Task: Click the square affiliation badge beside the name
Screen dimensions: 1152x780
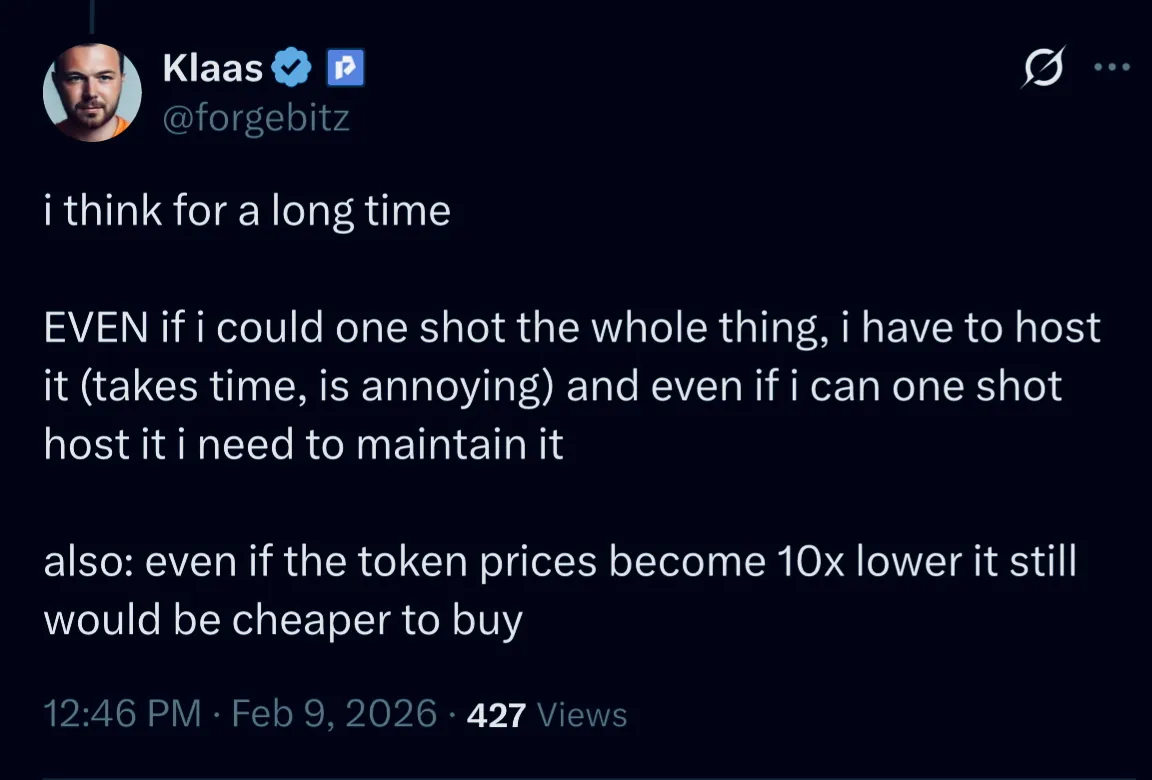Action: pos(346,69)
